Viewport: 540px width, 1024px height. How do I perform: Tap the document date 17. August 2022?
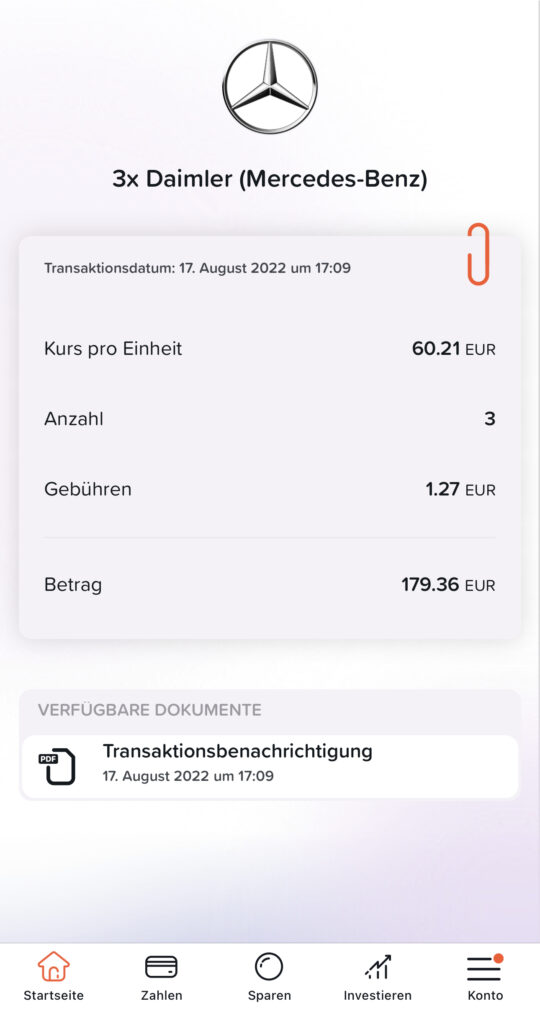click(x=188, y=776)
